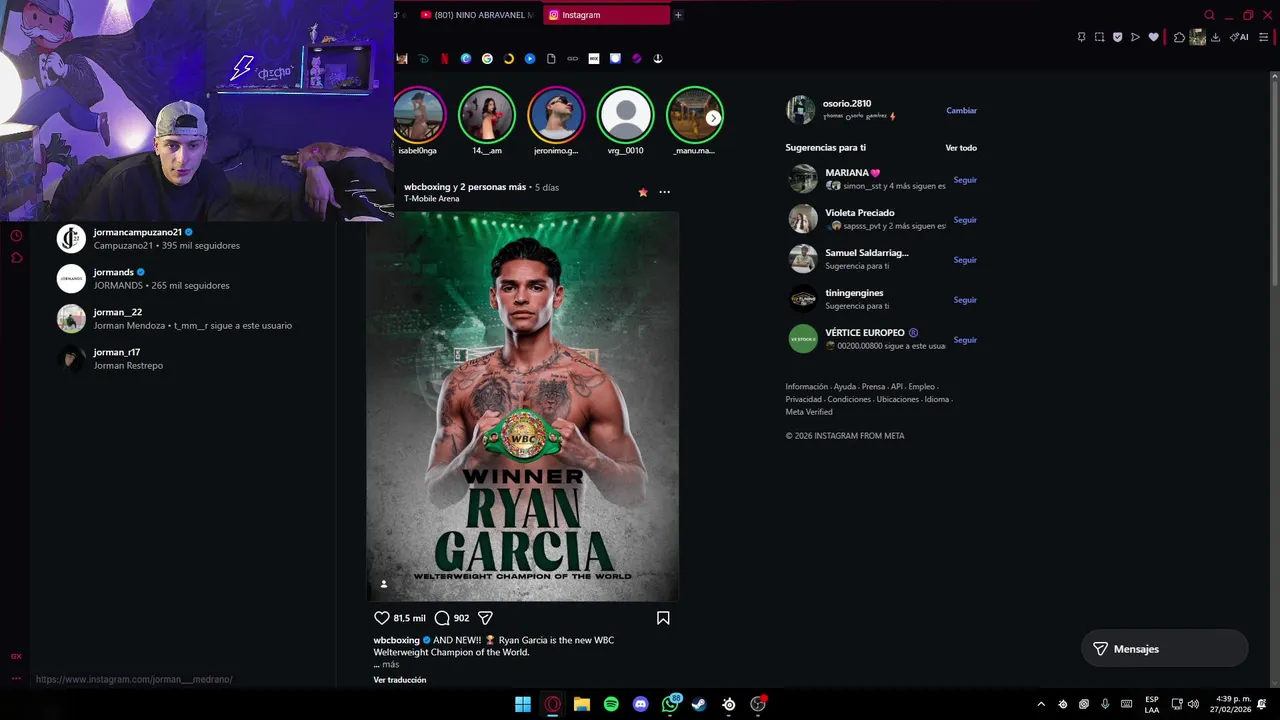The height and width of the screenshot is (720, 1280).
Task: Open 14__am's story
Action: (x=487, y=116)
